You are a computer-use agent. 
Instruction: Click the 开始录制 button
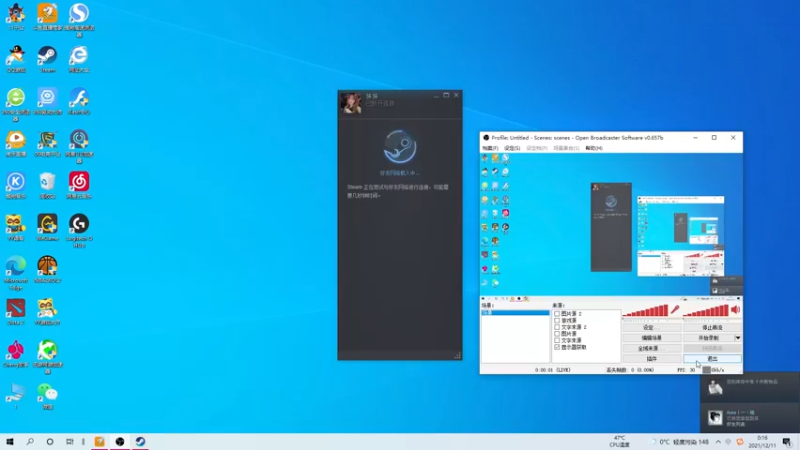tap(709, 338)
